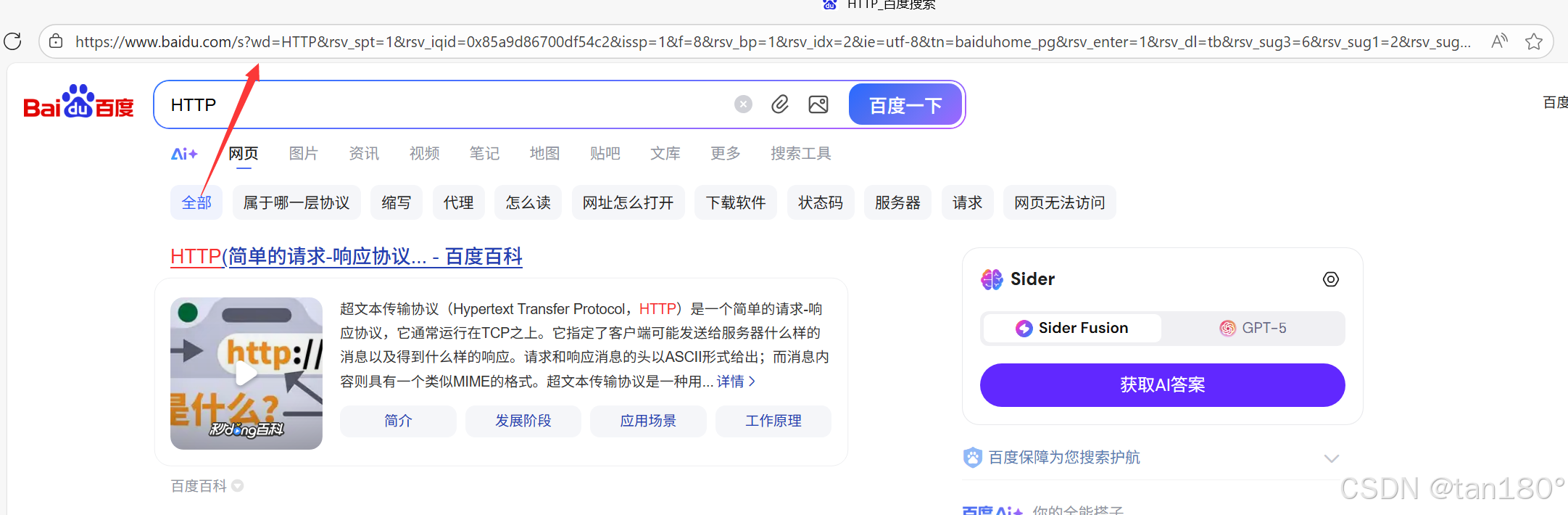Click 百度百科 source label
1568x515 pixels.
pos(199,486)
